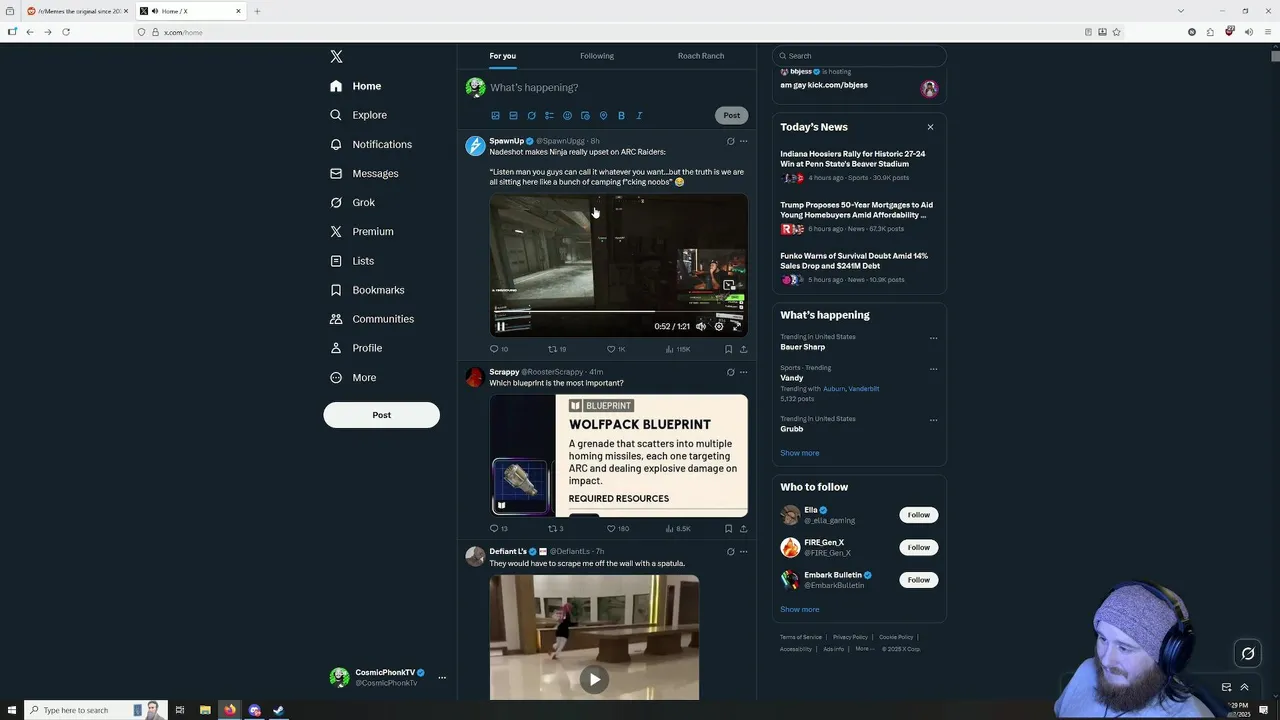View analytics of SpawnUp post

coord(678,349)
